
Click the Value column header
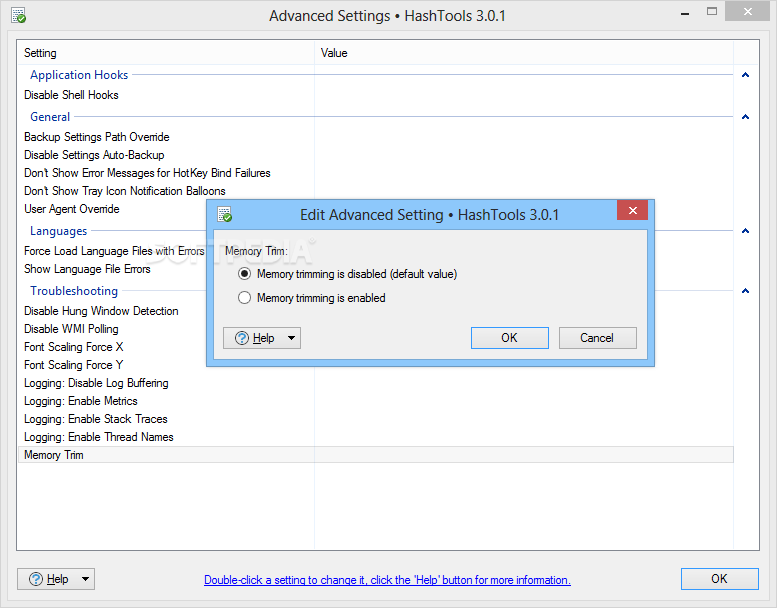524,53
